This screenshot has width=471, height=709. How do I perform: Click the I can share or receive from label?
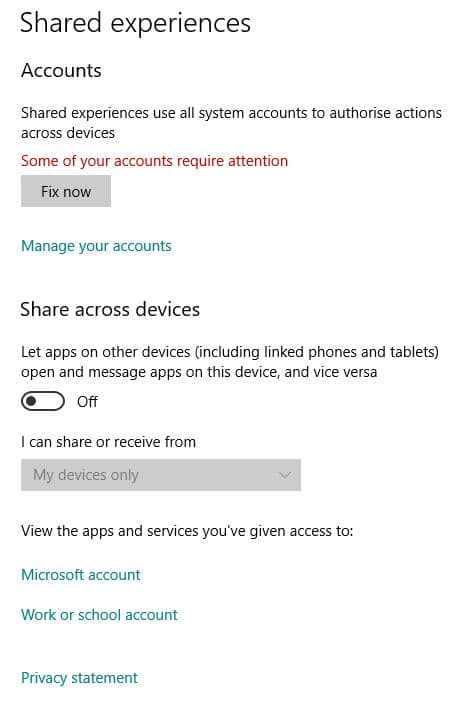(x=108, y=442)
